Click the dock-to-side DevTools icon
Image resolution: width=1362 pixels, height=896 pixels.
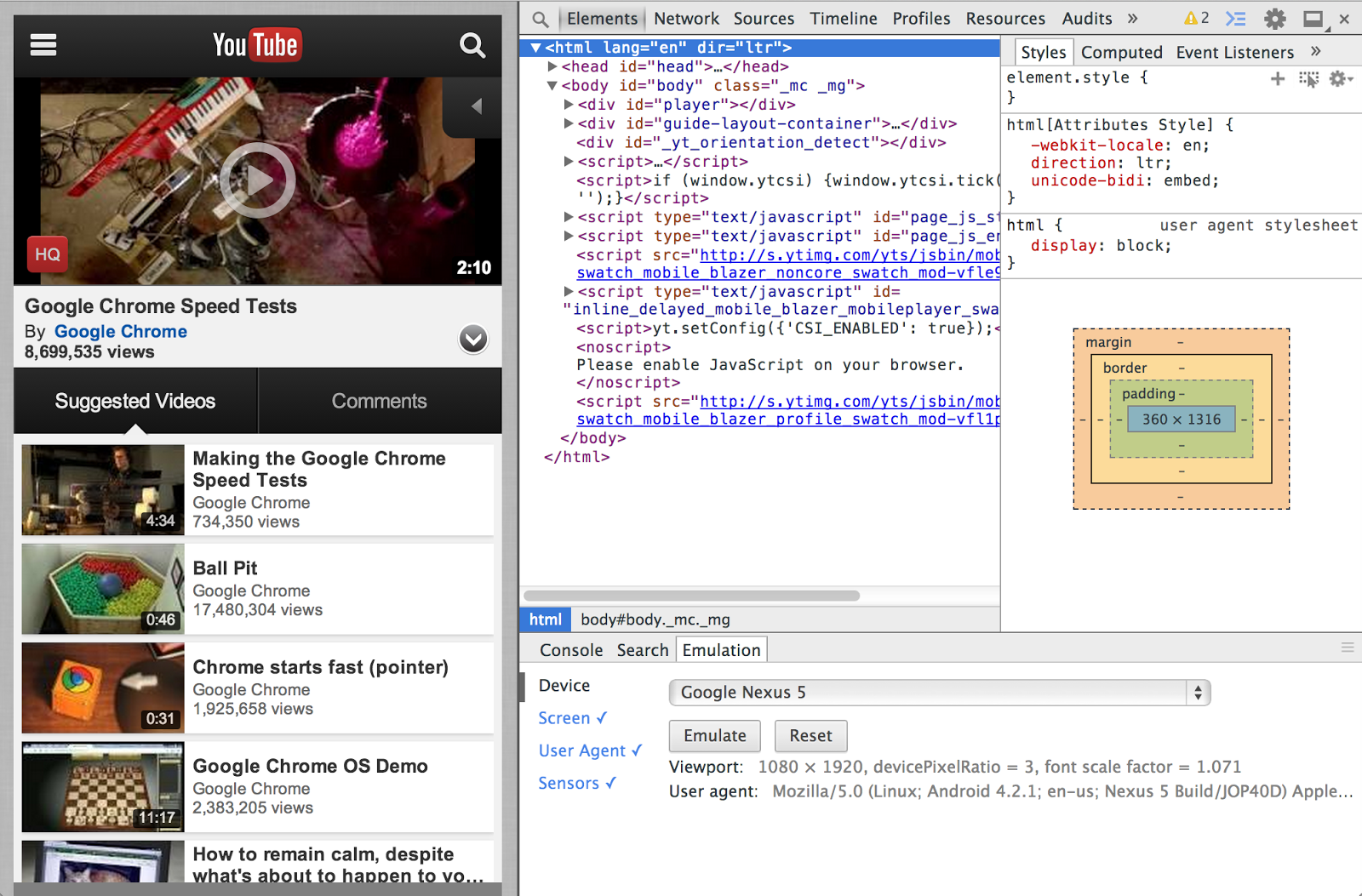[x=1314, y=19]
